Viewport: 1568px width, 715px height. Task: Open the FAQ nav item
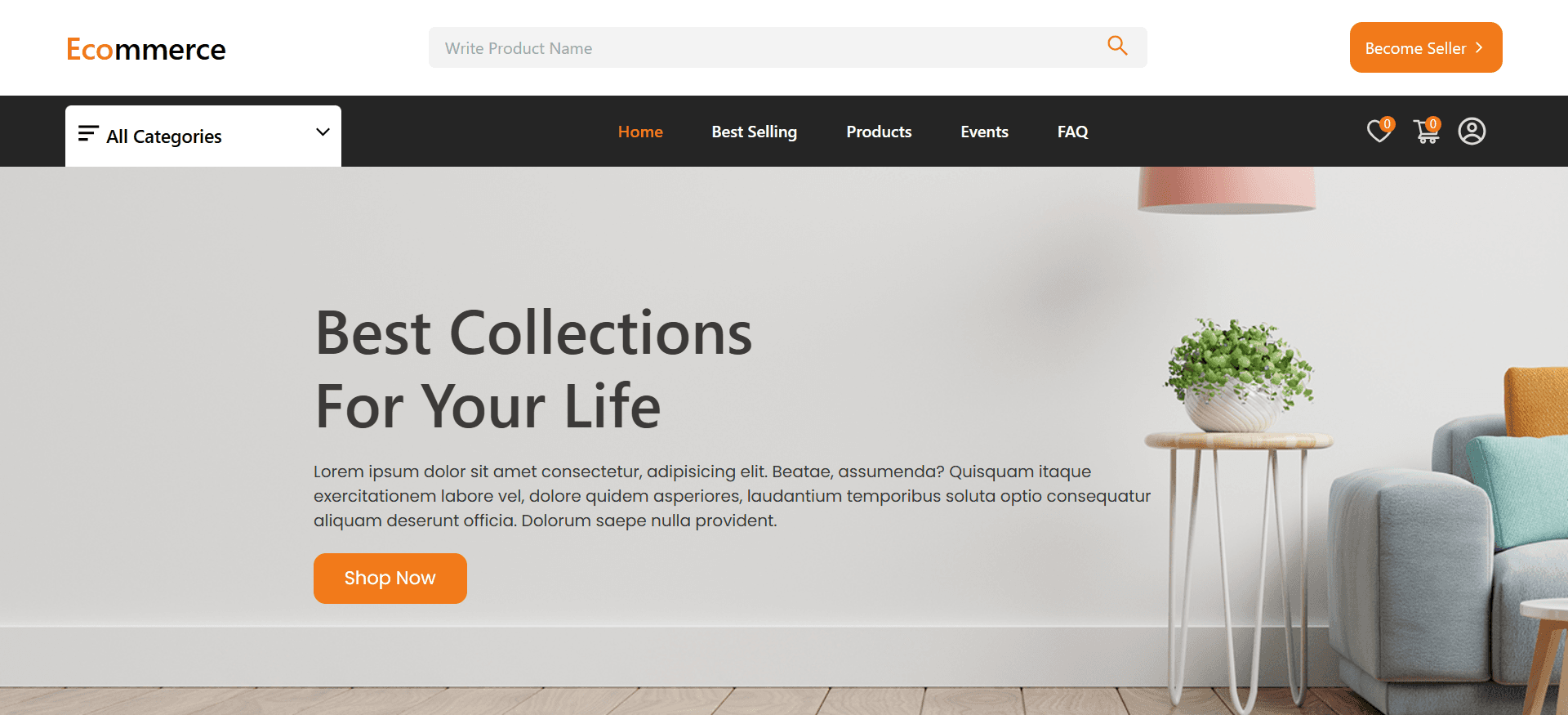click(x=1072, y=132)
